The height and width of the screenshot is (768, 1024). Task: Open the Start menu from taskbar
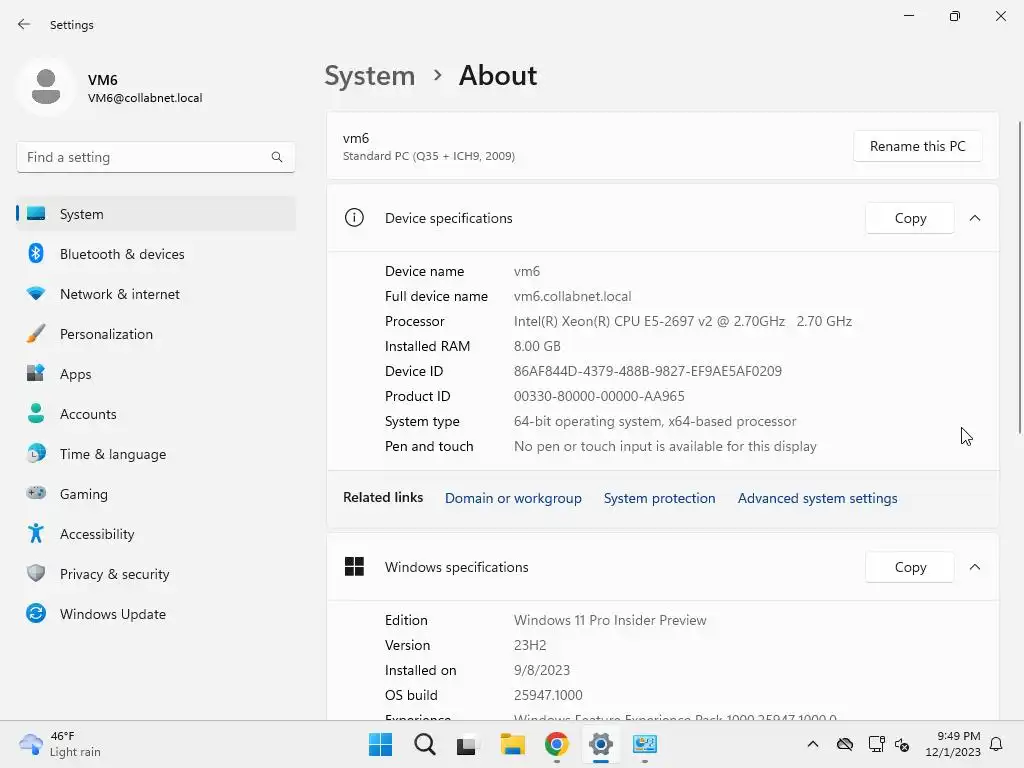[x=380, y=744]
